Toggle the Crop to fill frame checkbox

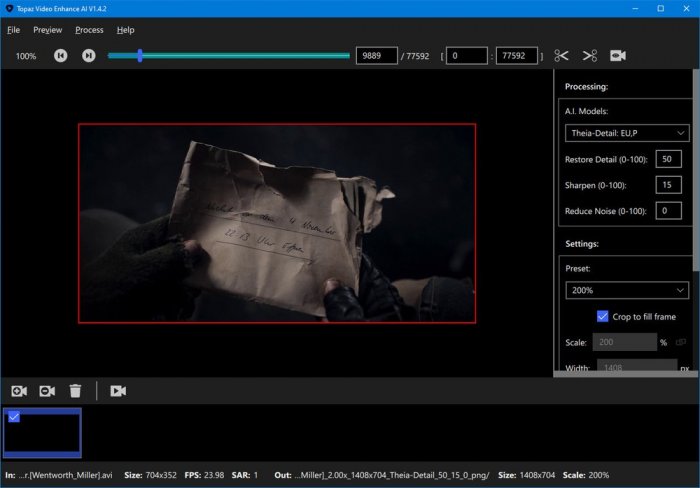click(x=602, y=316)
